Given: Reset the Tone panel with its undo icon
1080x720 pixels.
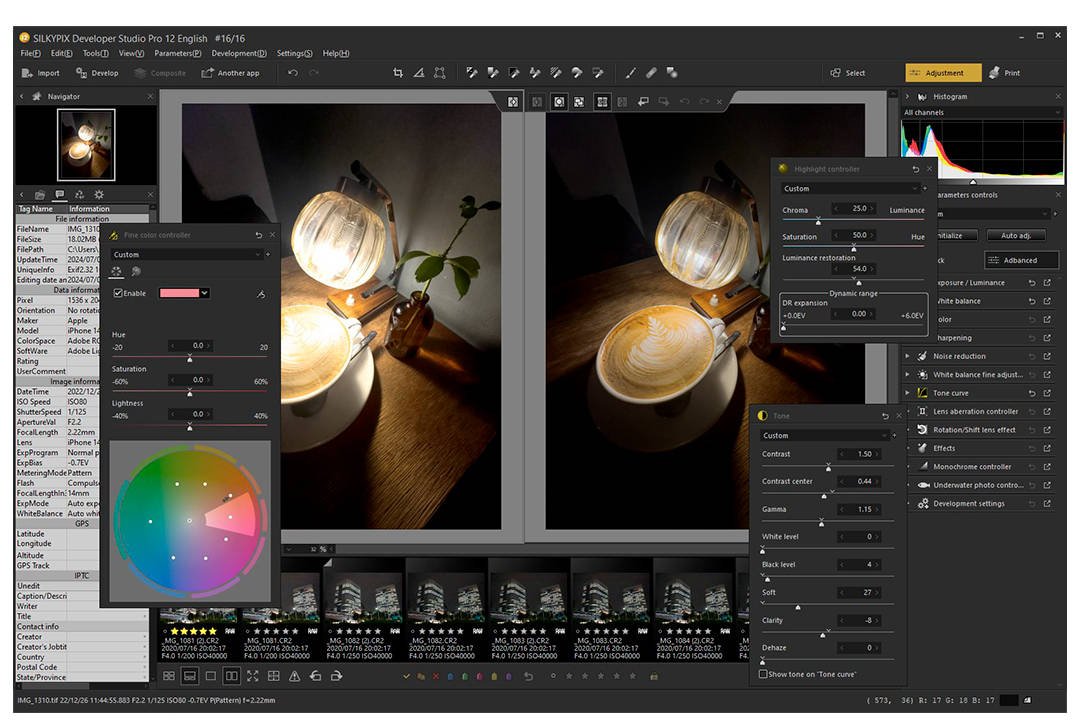Looking at the screenshot, I should 885,416.
